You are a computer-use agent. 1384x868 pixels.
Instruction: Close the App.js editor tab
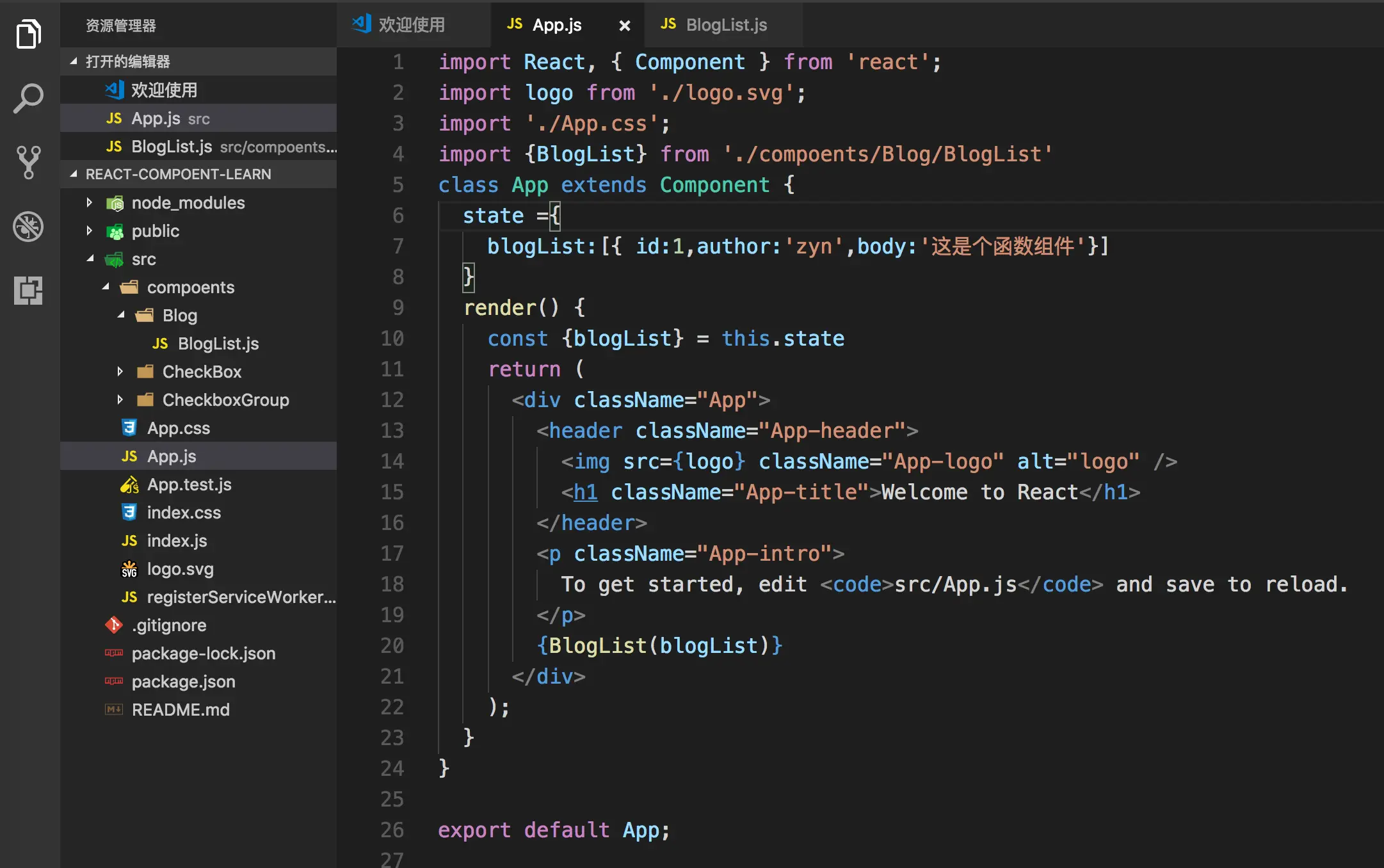click(x=624, y=26)
